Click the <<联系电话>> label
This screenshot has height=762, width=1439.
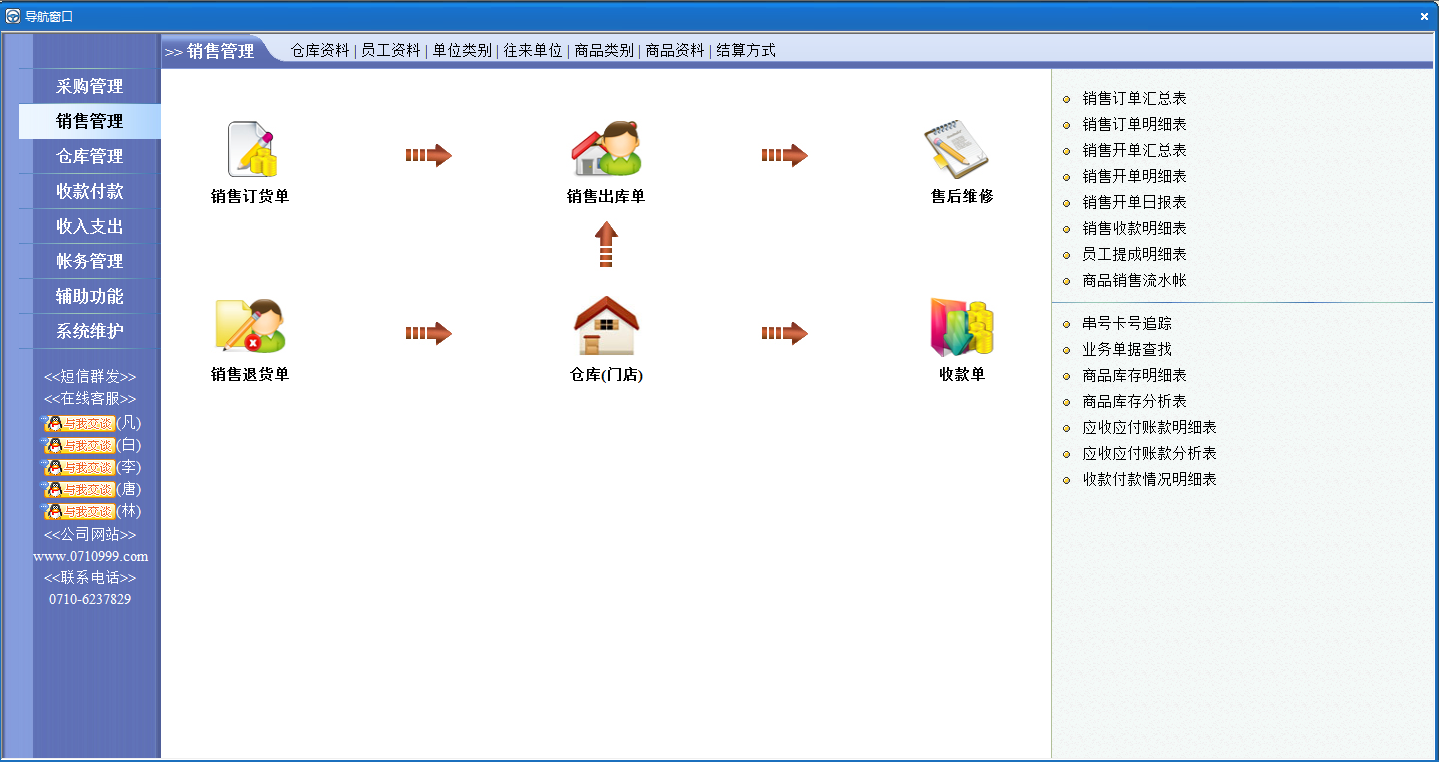point(90,578)
